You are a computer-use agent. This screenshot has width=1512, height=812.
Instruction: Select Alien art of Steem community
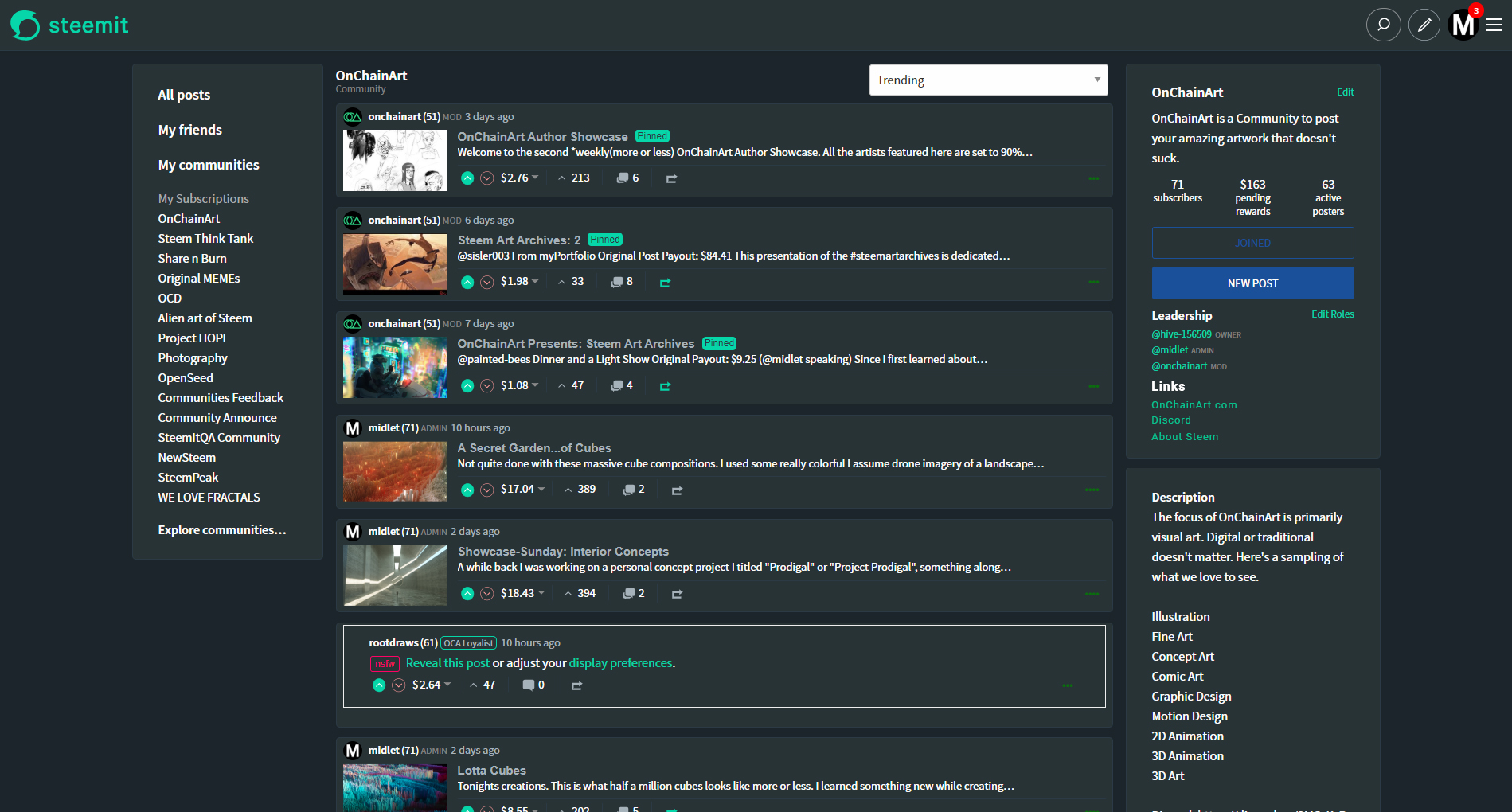[205, 318]
